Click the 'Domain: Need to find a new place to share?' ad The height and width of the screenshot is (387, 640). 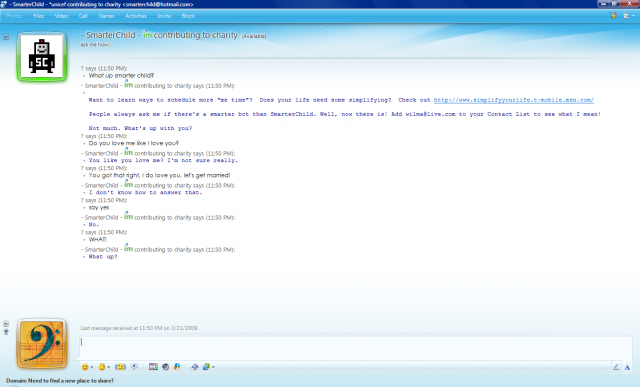(x=60, y=380)
